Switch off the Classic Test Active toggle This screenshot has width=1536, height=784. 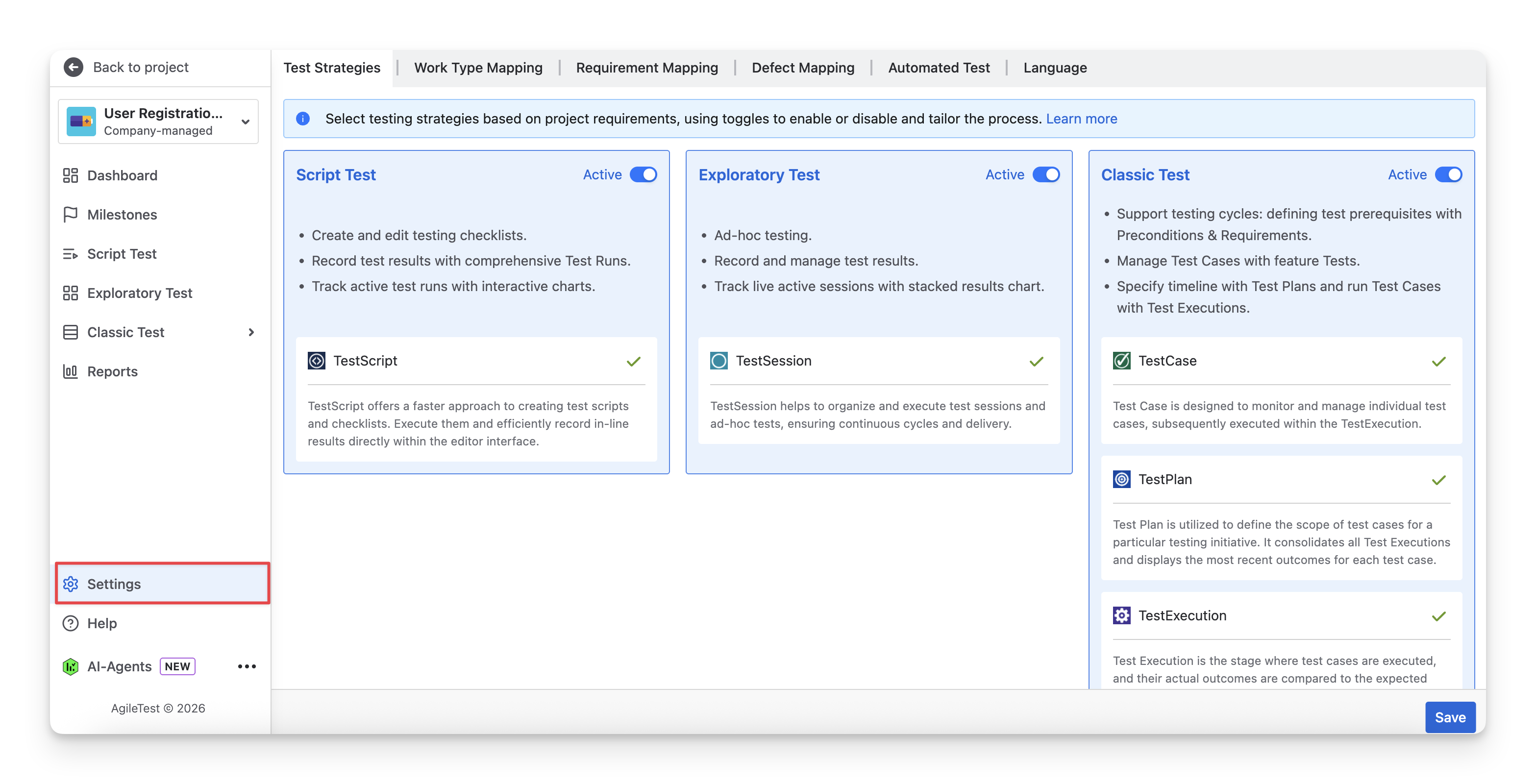[1448, 175]
